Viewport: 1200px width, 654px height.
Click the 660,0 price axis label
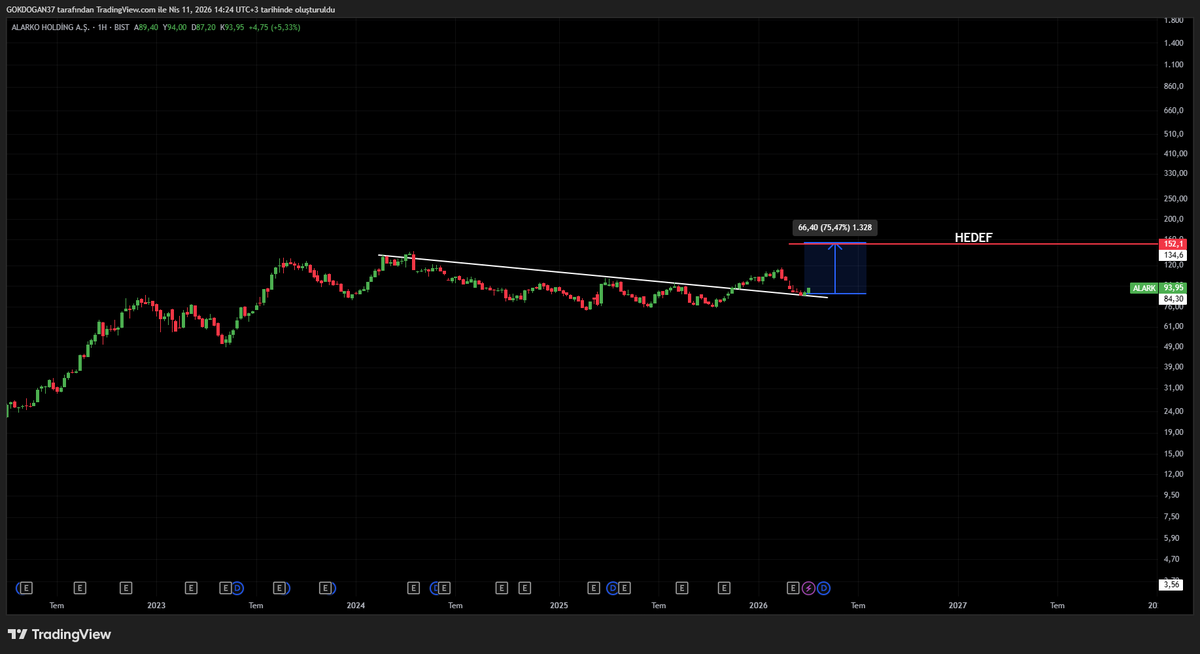pos(1174,109)
